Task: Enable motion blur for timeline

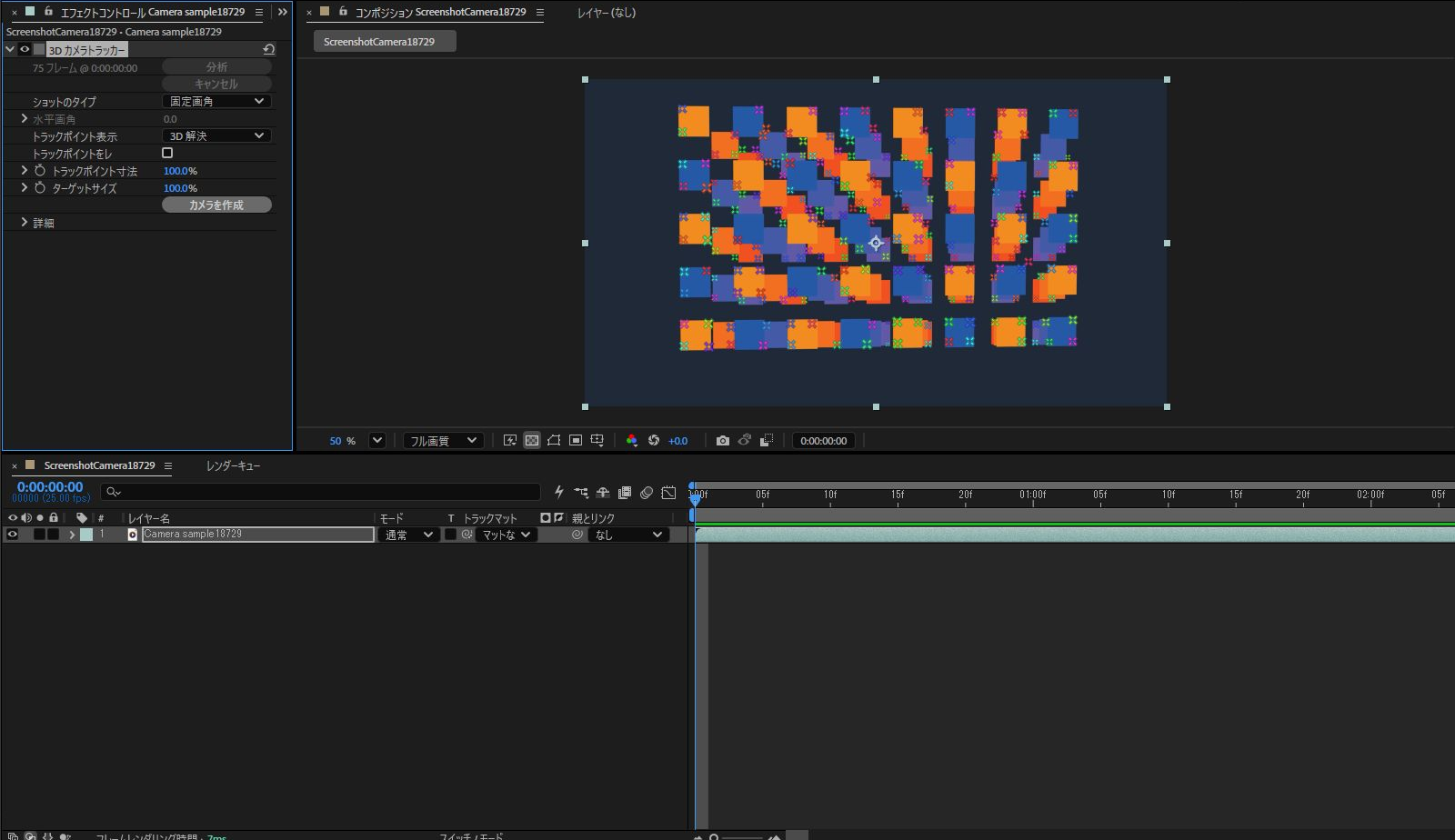Action: click(x=647, y=493)
